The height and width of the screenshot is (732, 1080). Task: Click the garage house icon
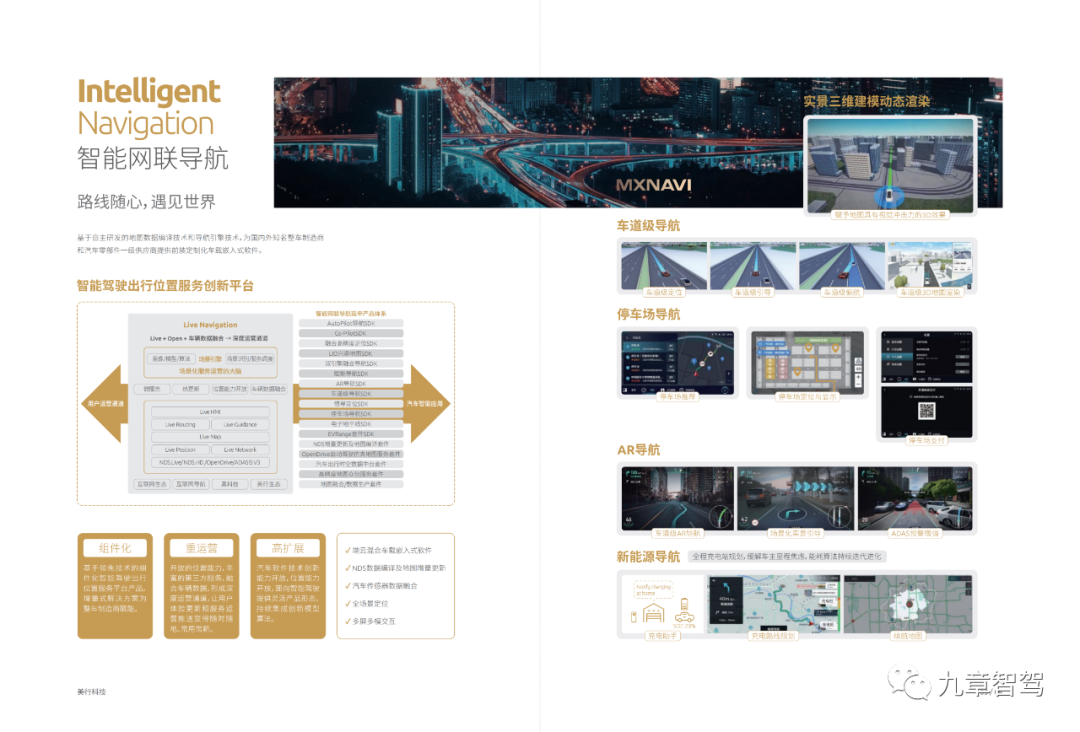pos(653,612)
